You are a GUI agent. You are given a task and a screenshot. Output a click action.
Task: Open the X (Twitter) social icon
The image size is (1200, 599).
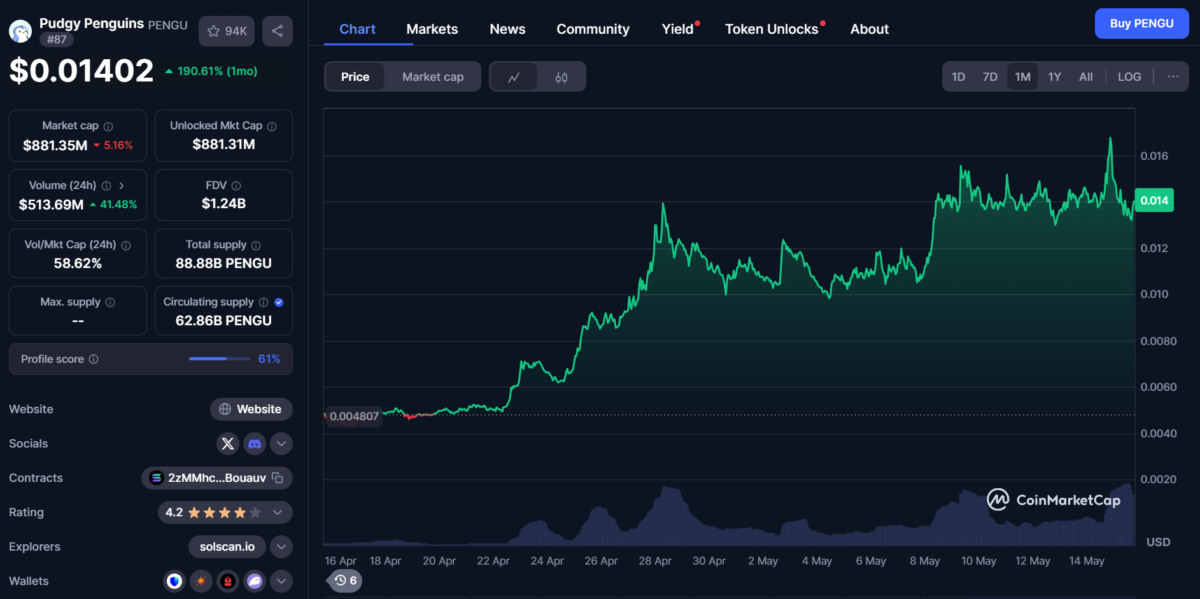228,443
